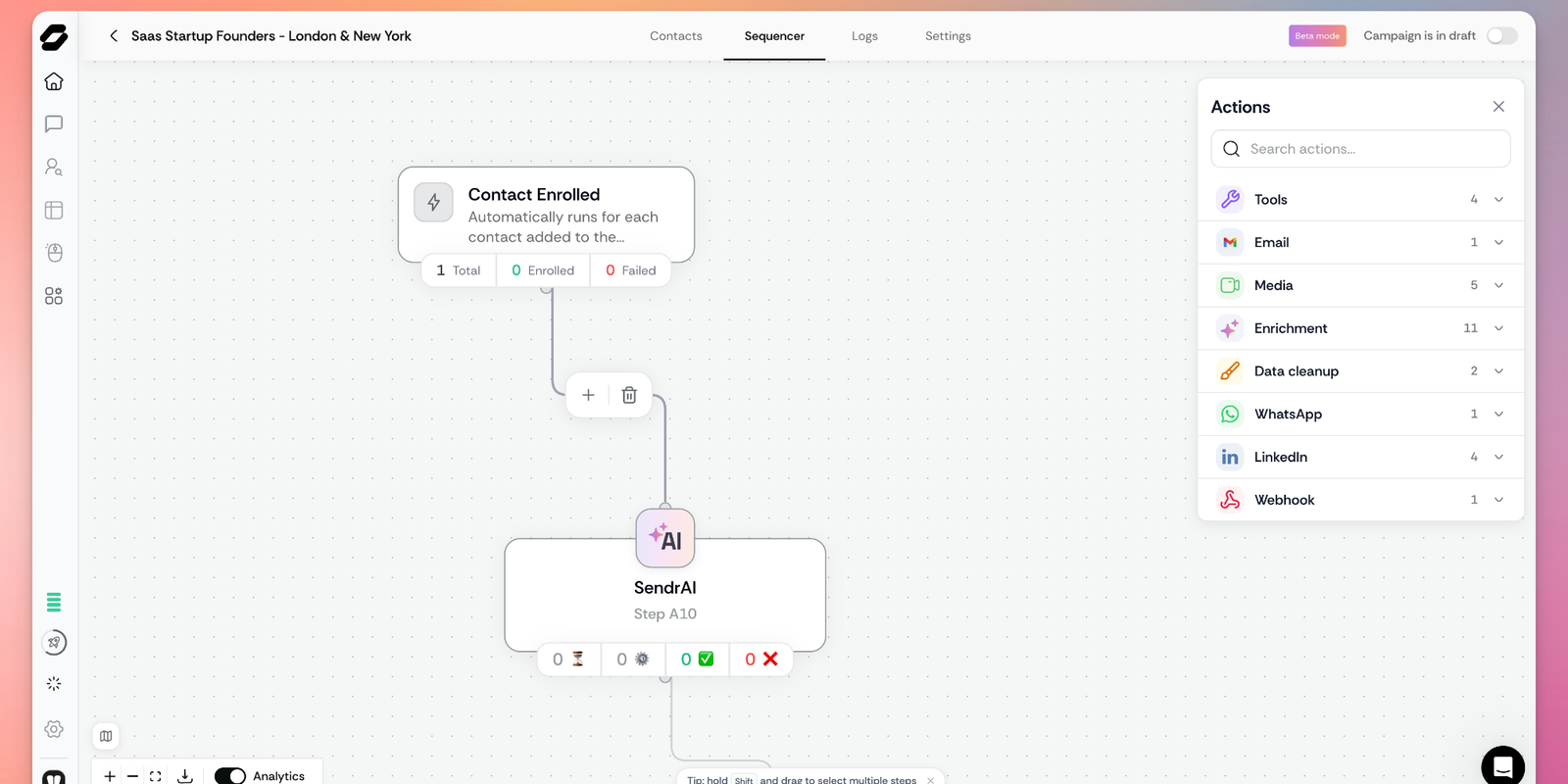Select the SendrAI step node title
Viewport: 1568px width, 784px height.
point(665,588)
